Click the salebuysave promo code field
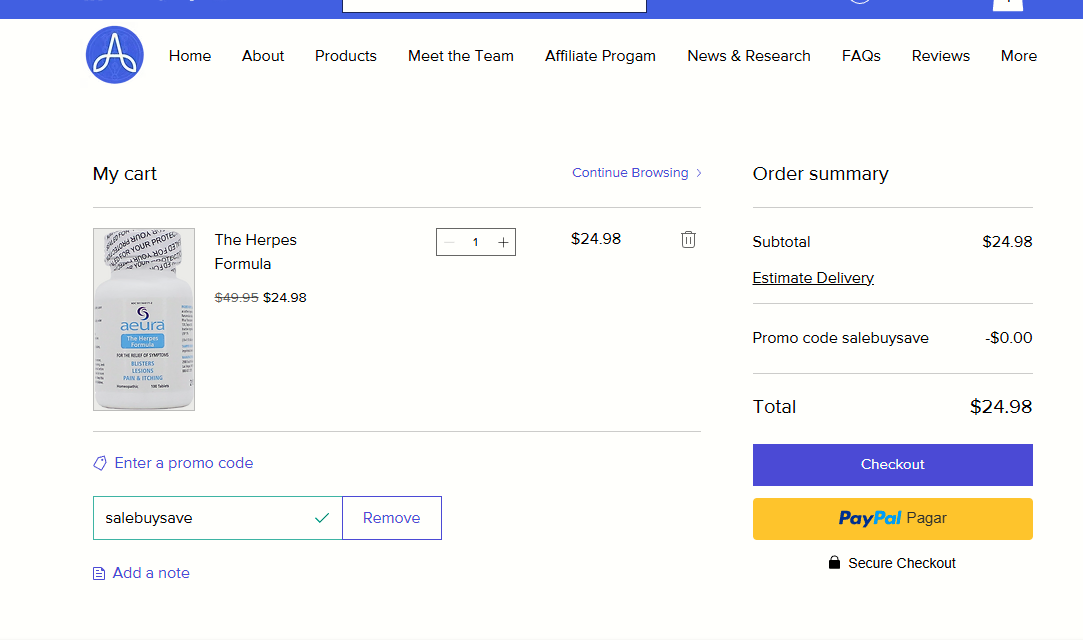This screenshot has height=640, width=1083. click(x=218, y=518)
